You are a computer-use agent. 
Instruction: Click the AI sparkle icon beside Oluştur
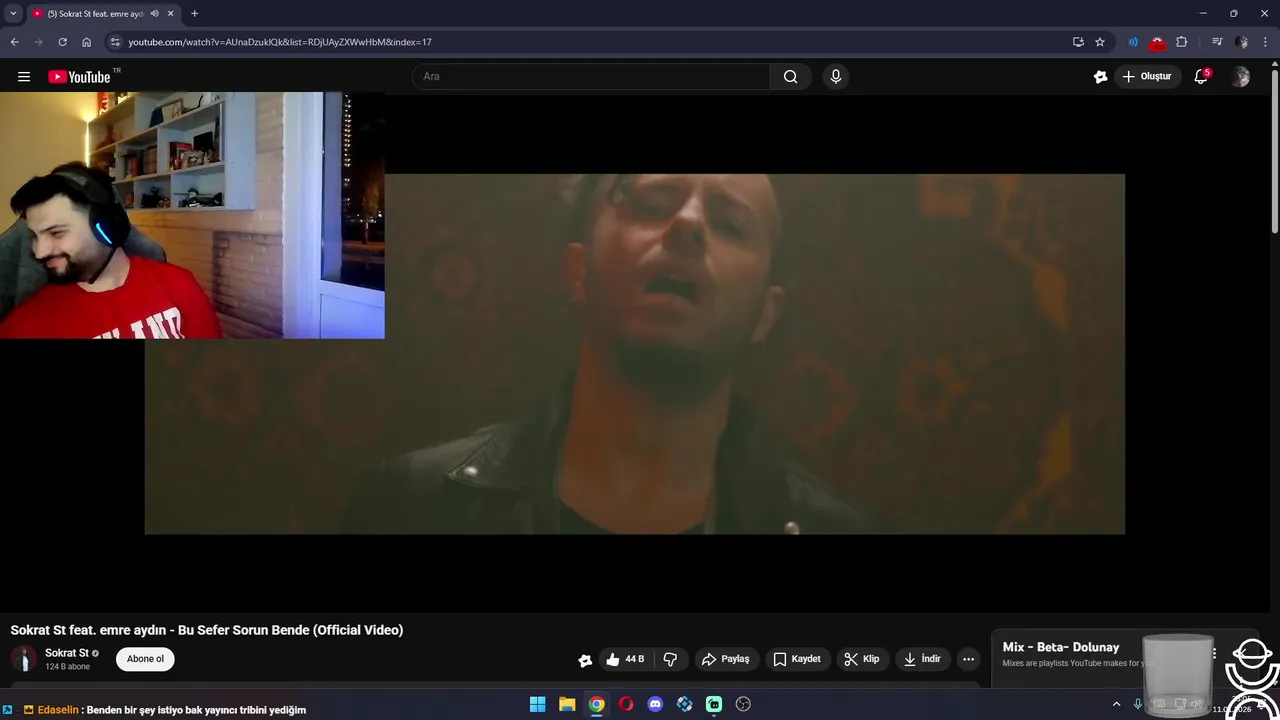tap(1100, 77)
